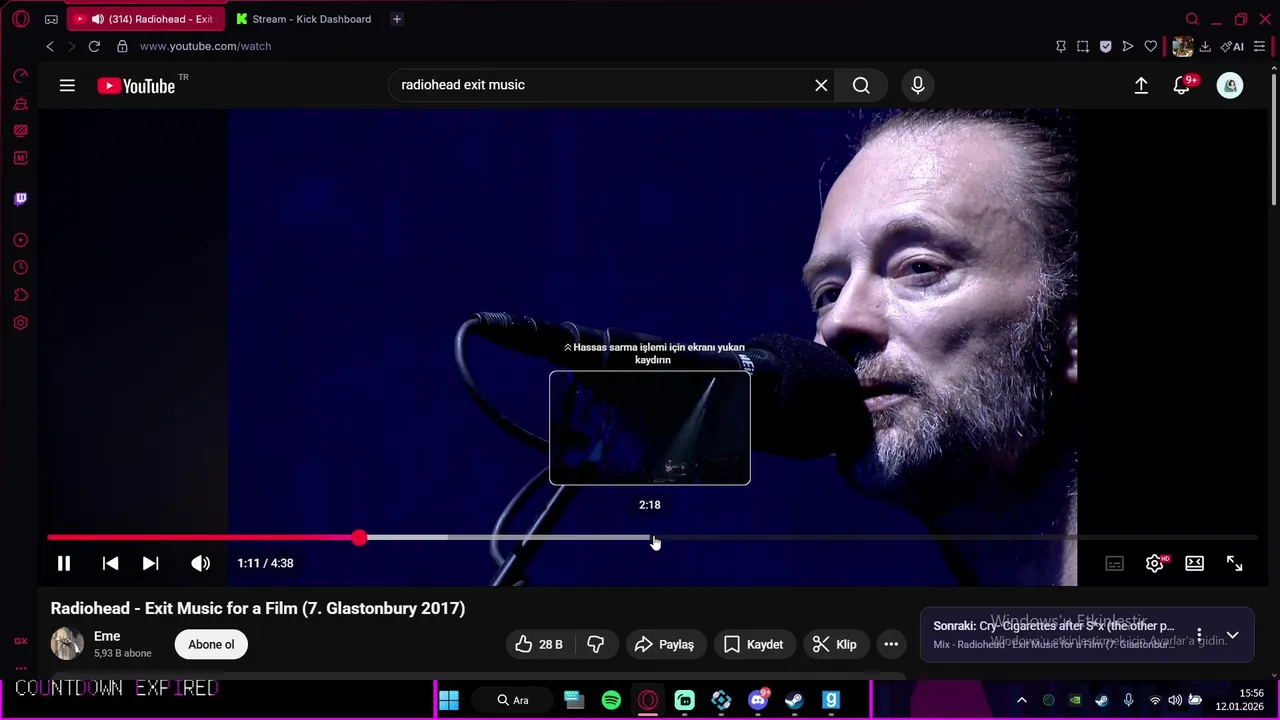Open the ad blocker shield icon

pyautogui.click(x=1105, y=46)
